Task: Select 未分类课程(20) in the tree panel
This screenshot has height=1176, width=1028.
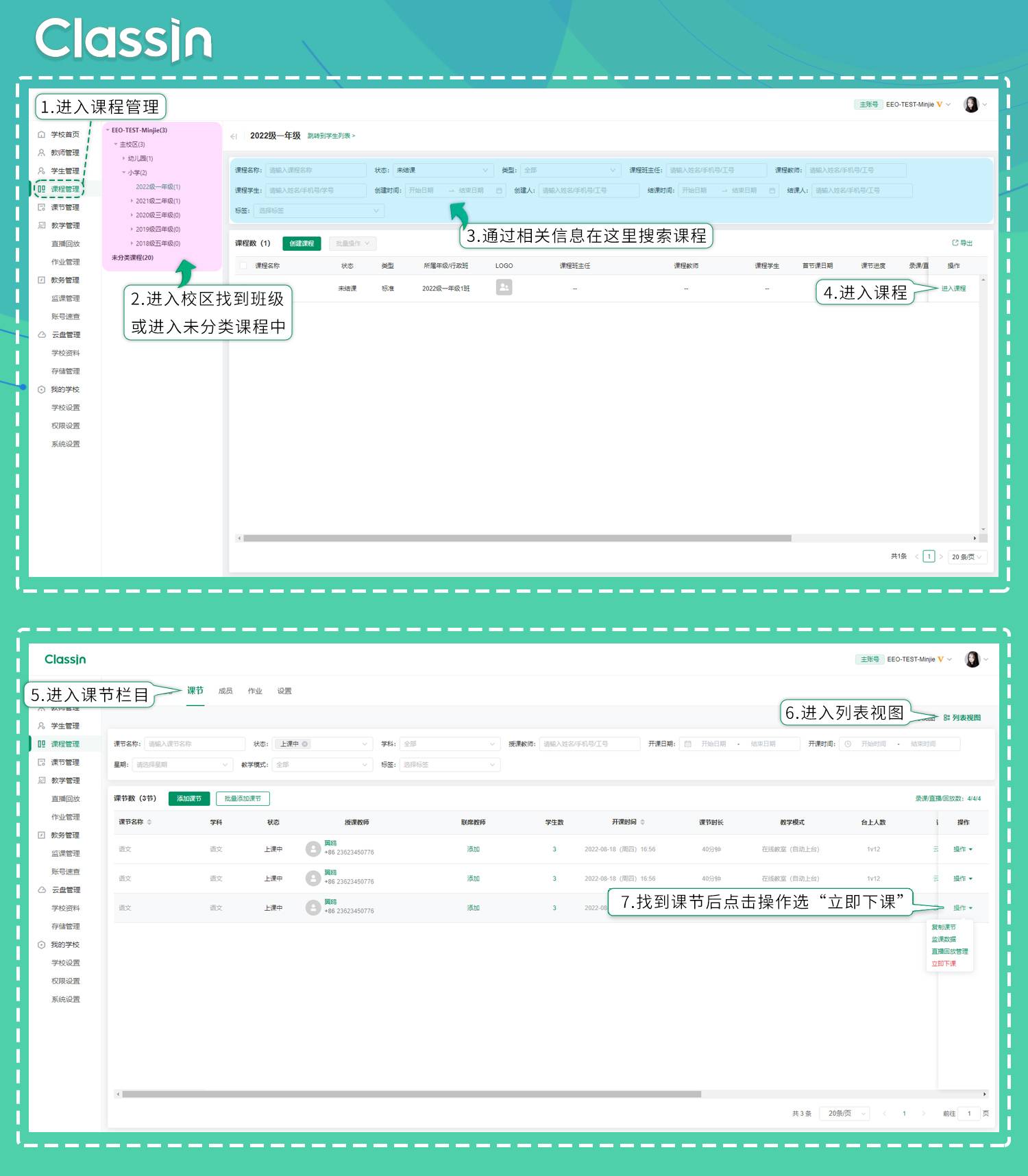Action: [132, 258]
